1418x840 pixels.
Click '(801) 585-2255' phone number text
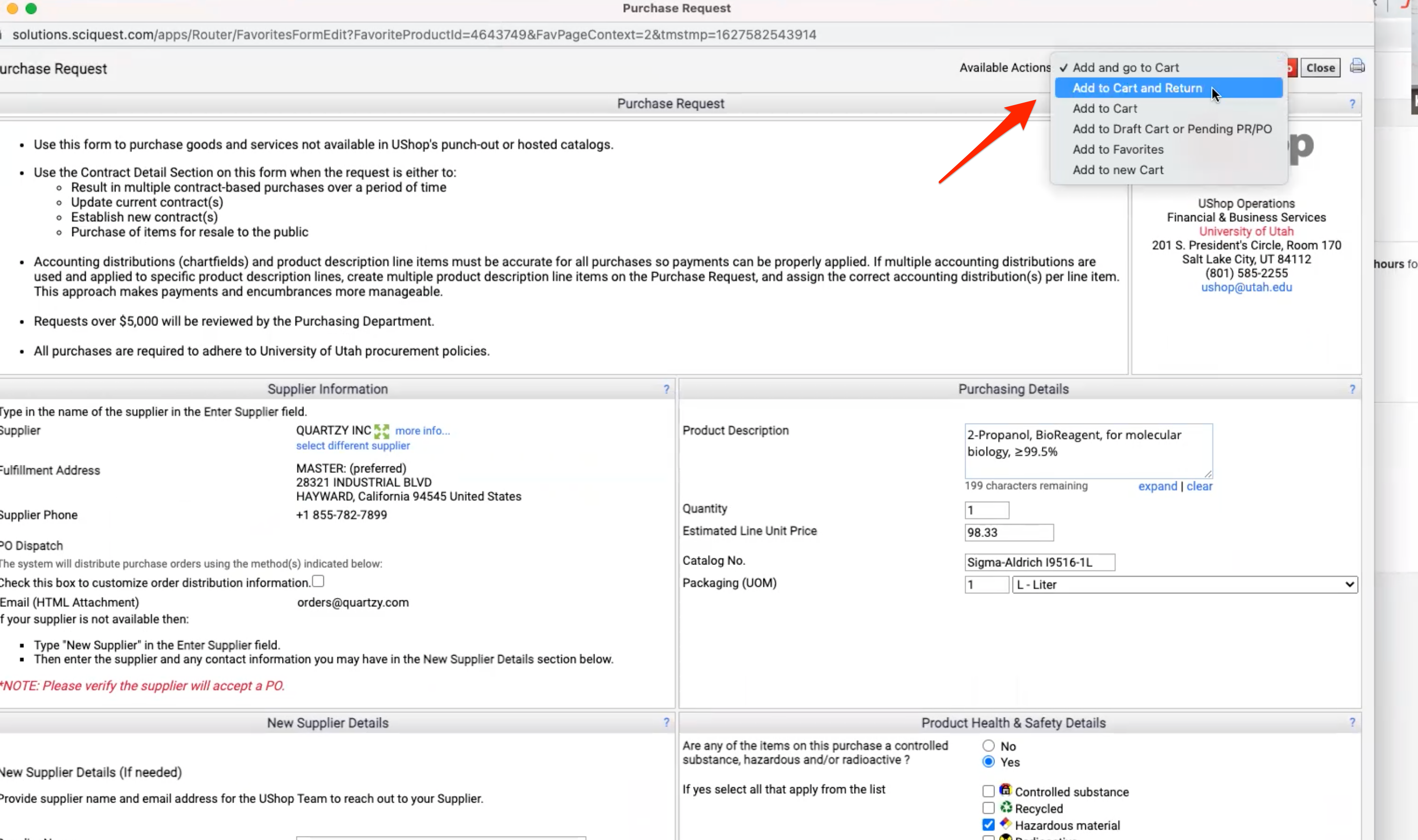point(1246,274)
